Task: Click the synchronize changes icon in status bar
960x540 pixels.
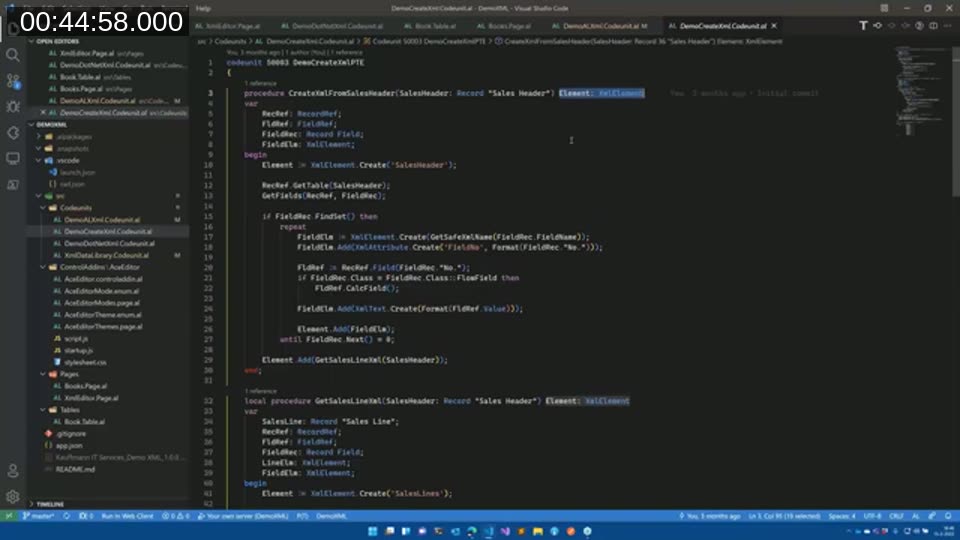Action: [x=66, y=516]
